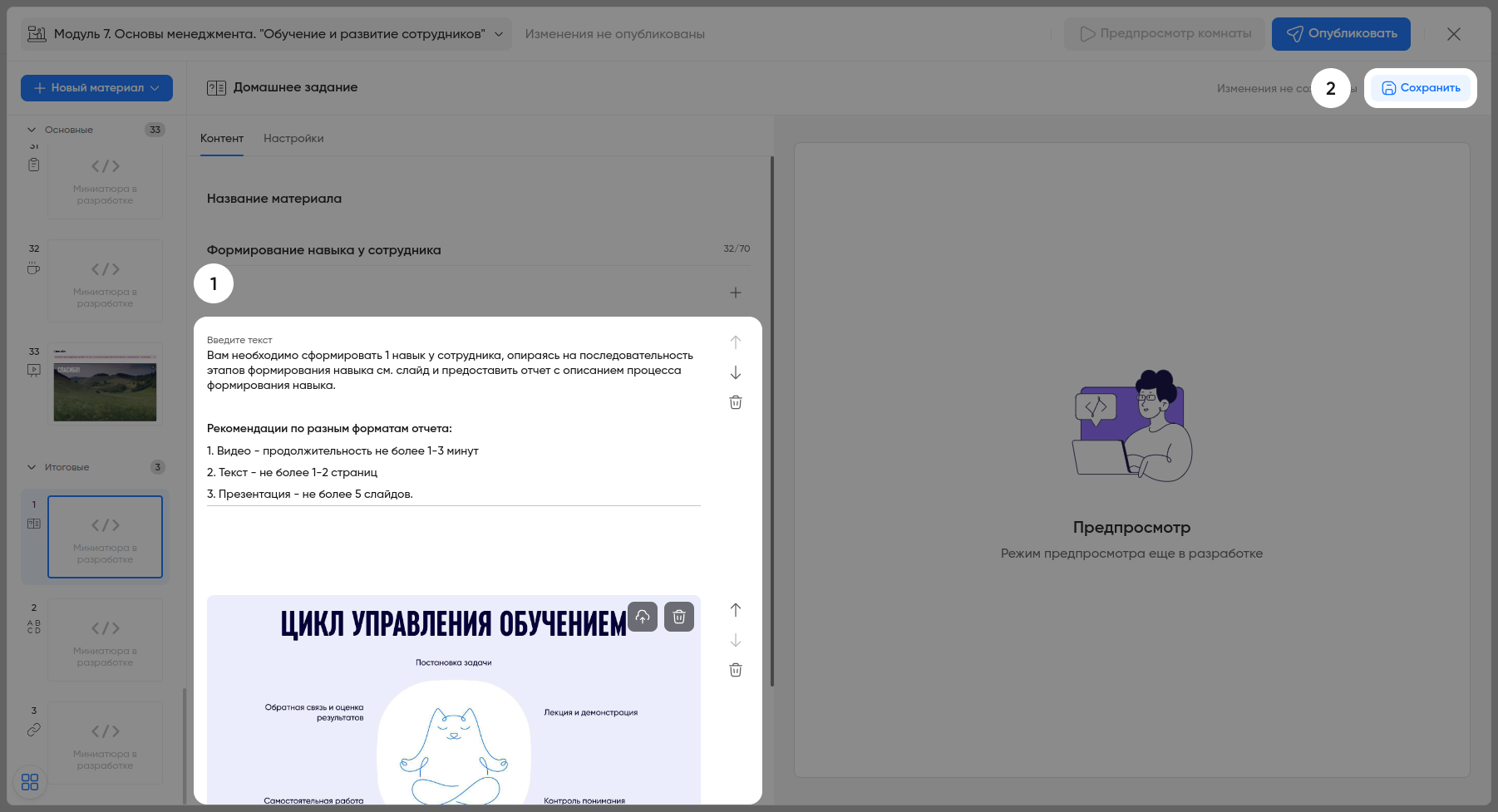
Task: Delete the text block with trash icon
Action: pyautogui.click(x=735, y=402)
